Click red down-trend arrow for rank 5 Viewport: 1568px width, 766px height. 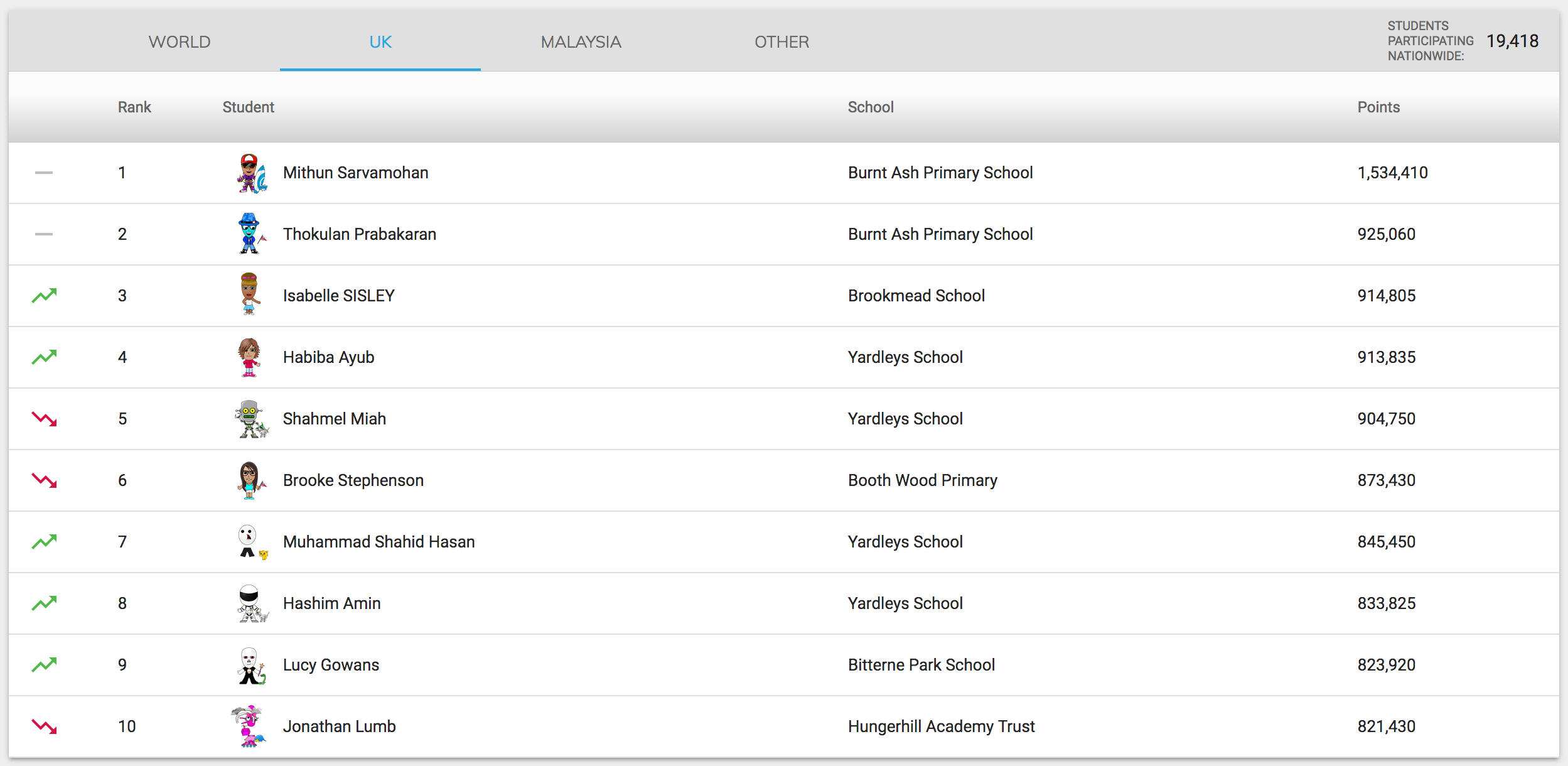click(x=44, y=419)
